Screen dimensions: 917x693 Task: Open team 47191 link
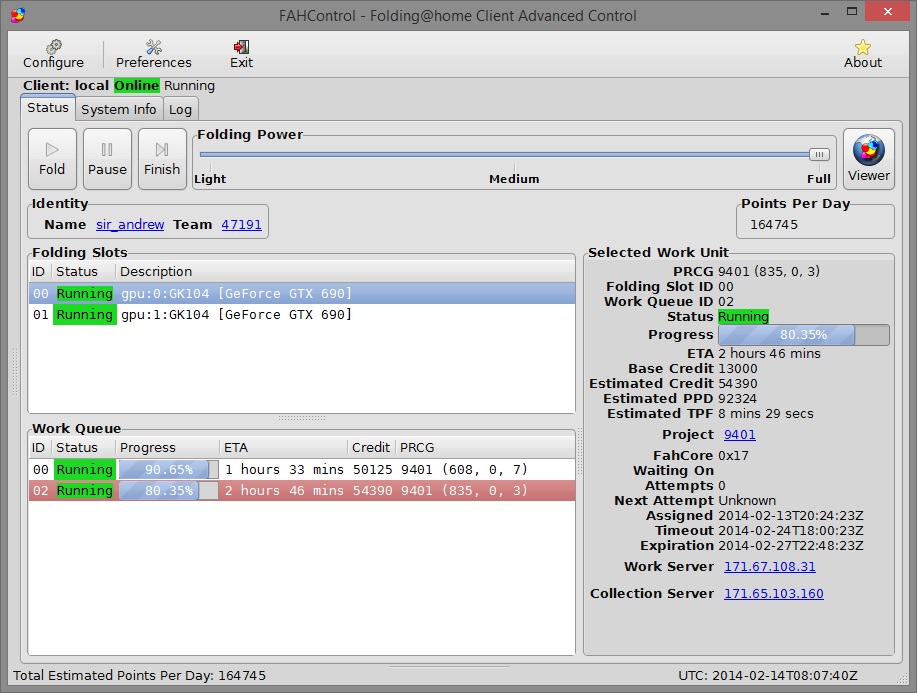tap(241, 225)
